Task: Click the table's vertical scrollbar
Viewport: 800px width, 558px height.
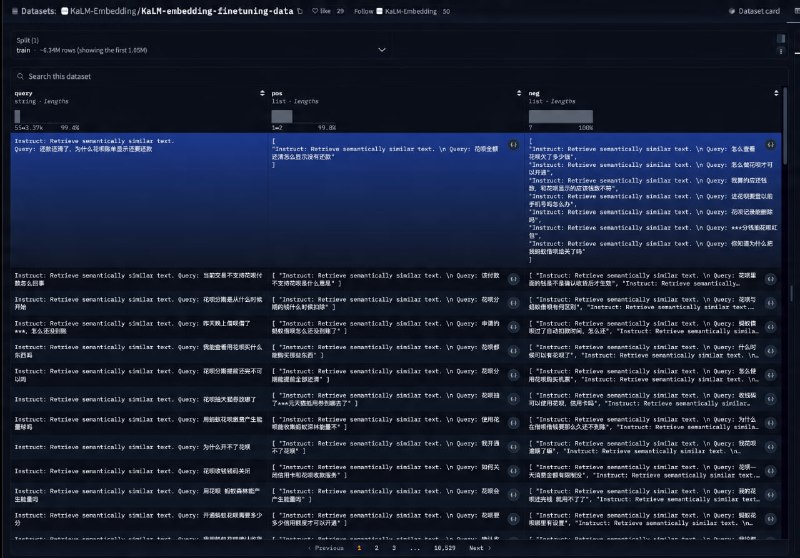Action: pos(785,126)
